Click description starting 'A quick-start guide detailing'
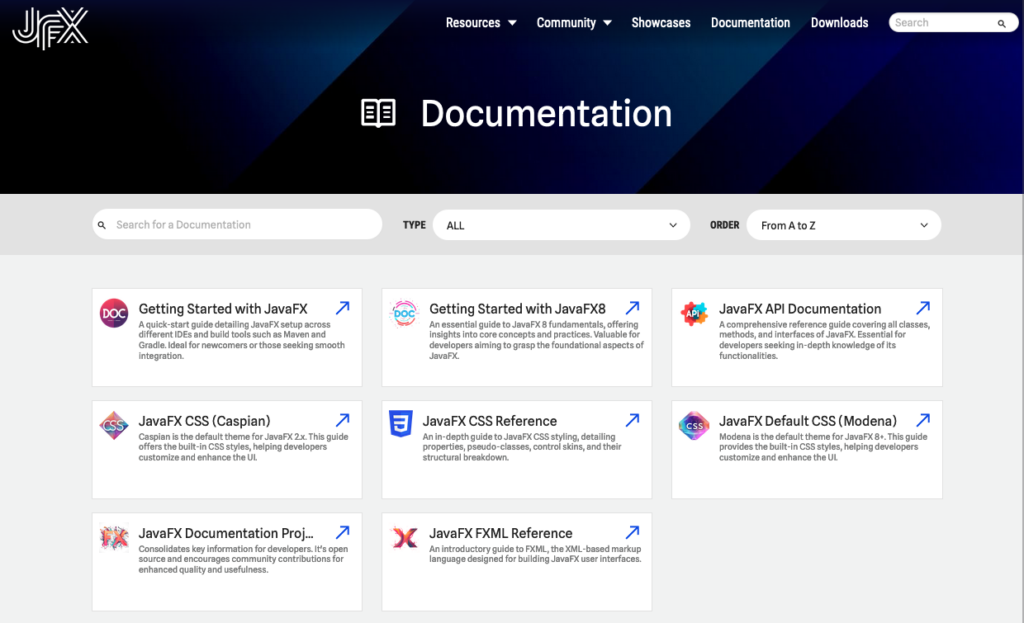1024x623 pixels. pos(242,340)
